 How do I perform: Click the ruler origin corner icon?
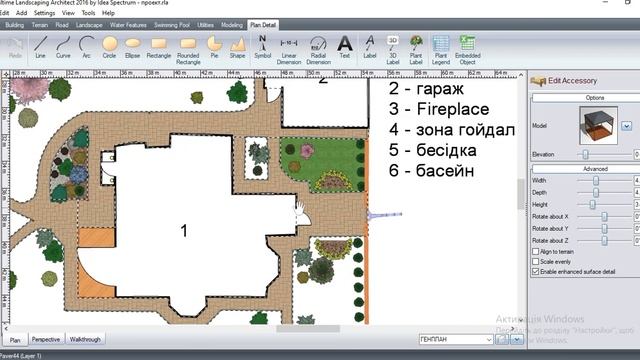(6, 74)
